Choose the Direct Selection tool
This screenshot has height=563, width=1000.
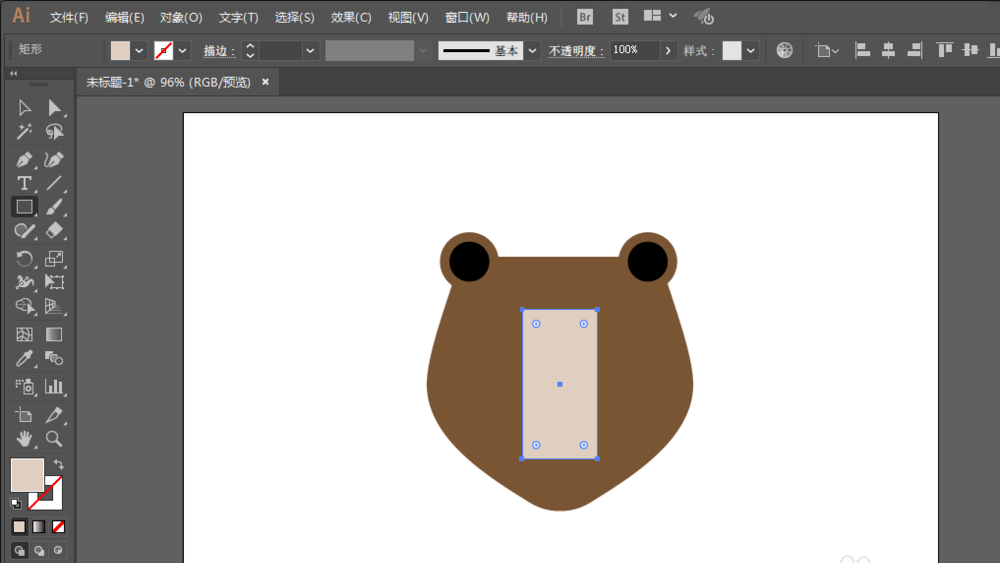click(x=54, y=108)
